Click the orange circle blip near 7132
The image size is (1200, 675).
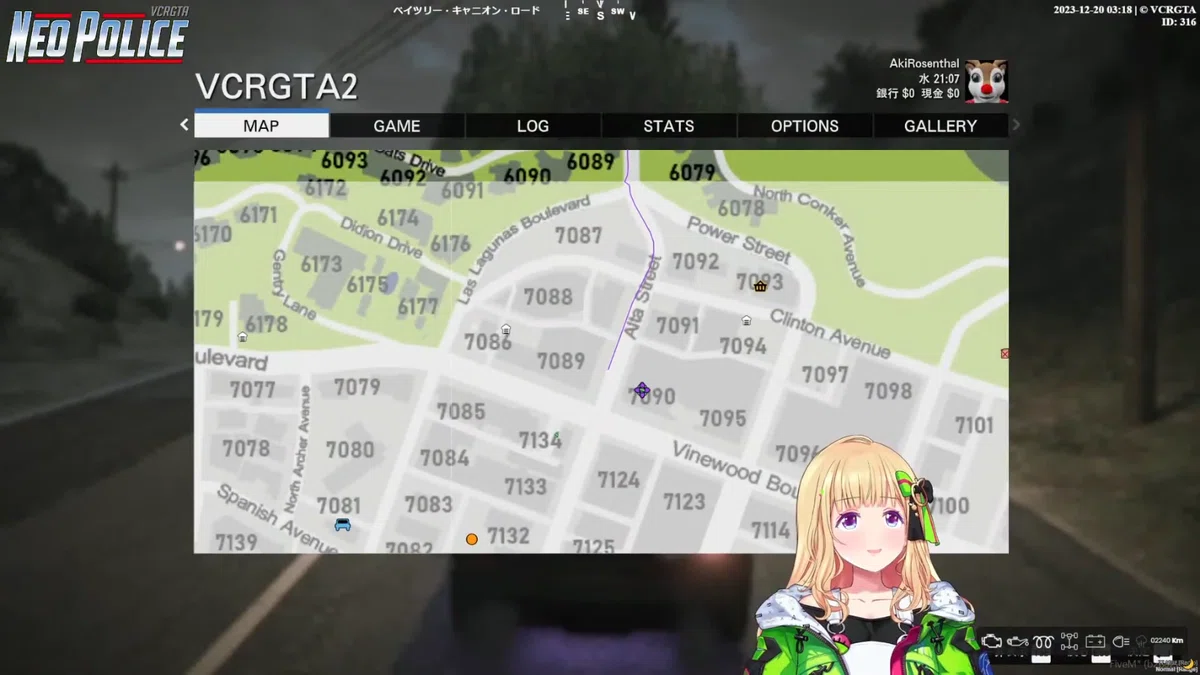(x=472, y=539)
